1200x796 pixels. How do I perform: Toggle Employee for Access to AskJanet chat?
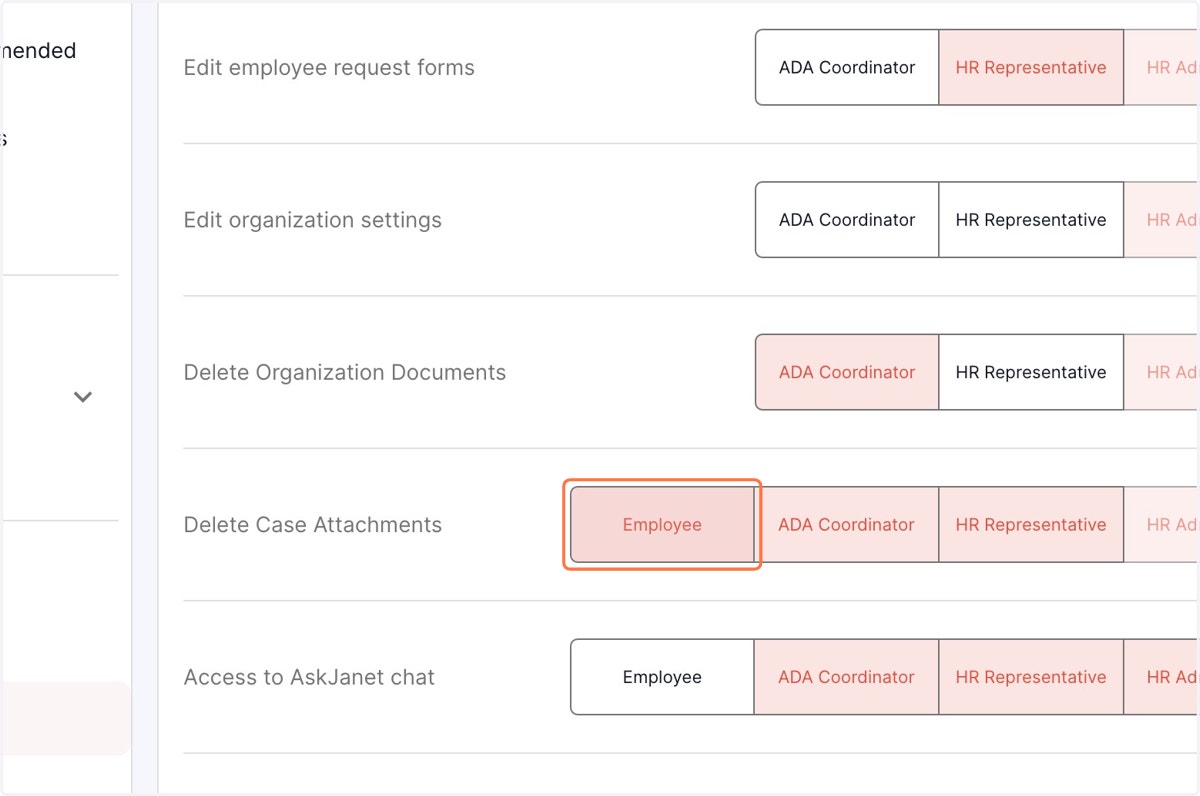tap(662, 677)
